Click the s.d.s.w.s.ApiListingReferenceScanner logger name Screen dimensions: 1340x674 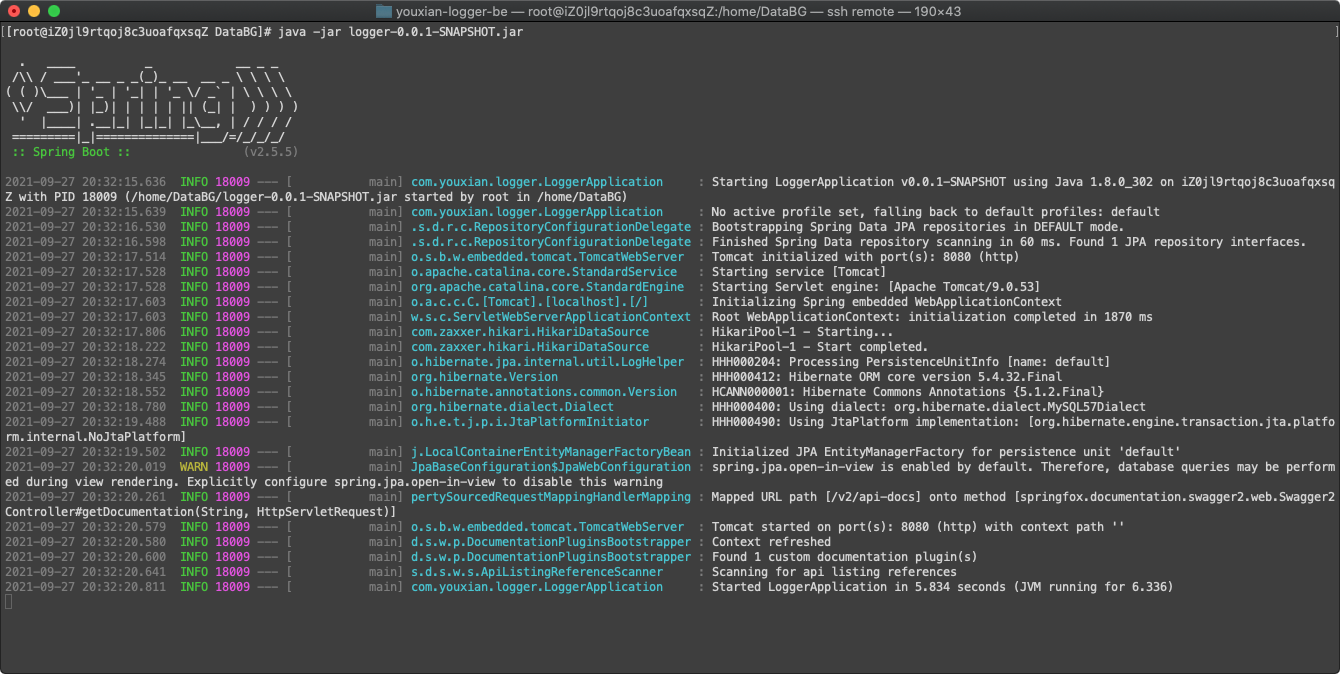(x=537, y=572)
